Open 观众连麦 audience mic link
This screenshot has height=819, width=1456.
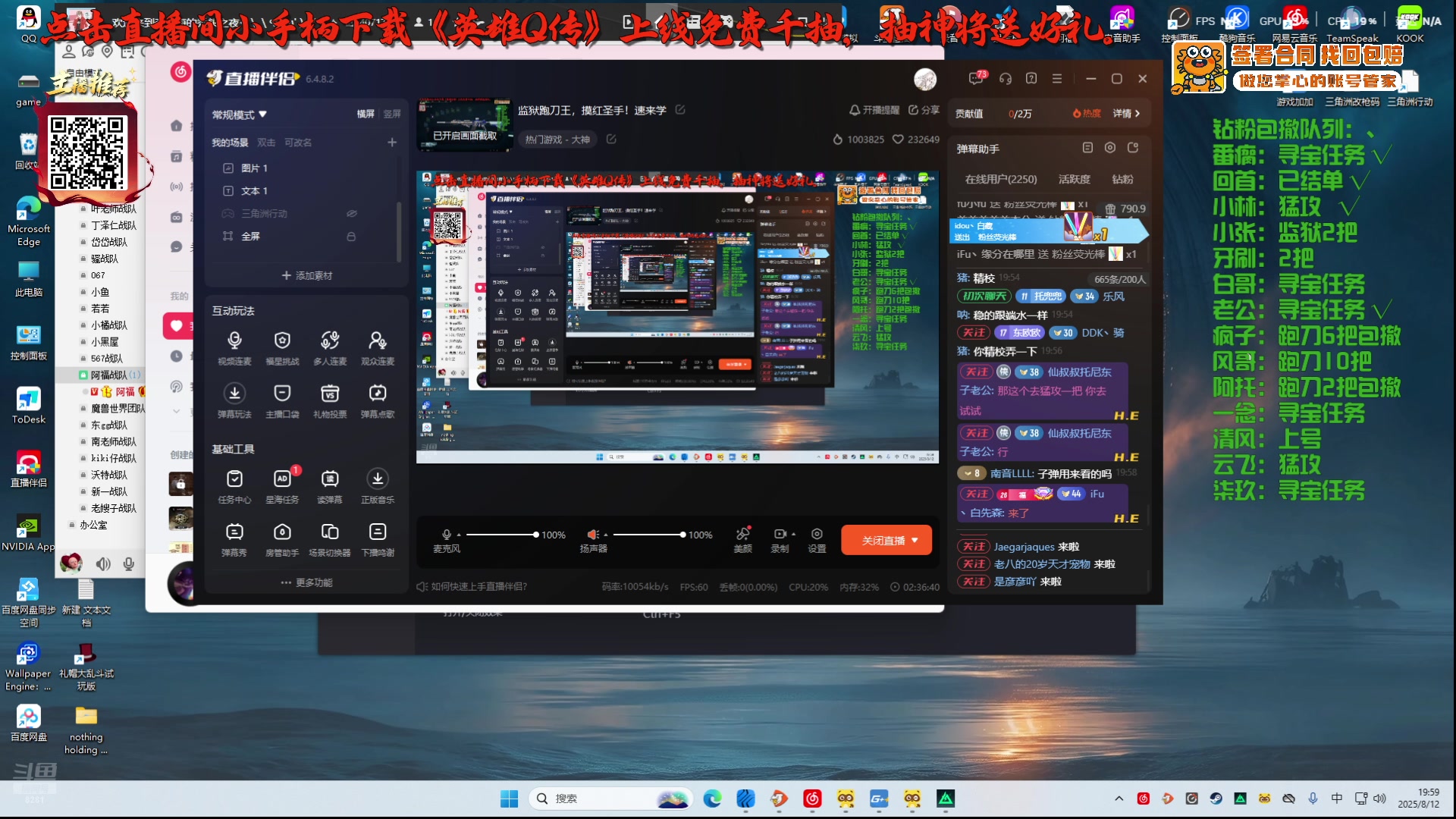[378, 347]
